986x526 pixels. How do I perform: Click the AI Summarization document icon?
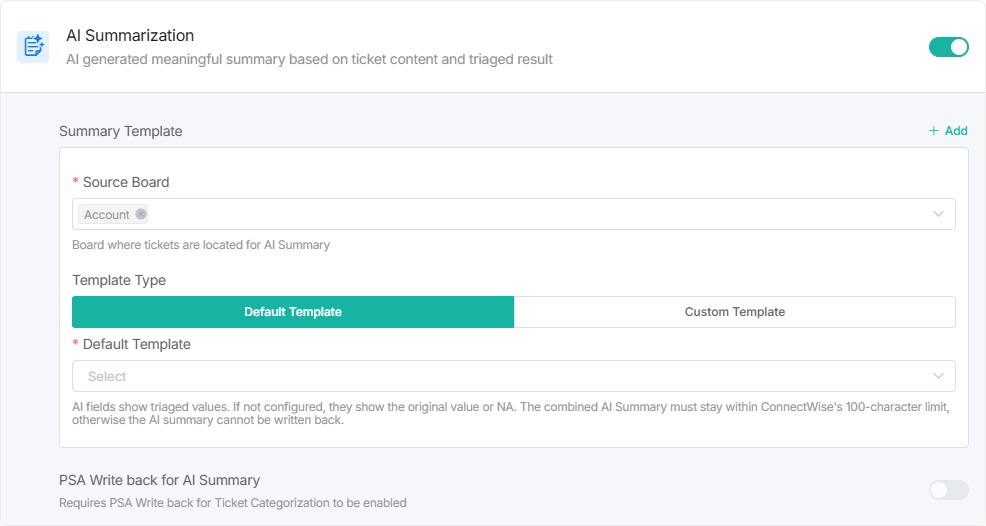pos(33,46)
